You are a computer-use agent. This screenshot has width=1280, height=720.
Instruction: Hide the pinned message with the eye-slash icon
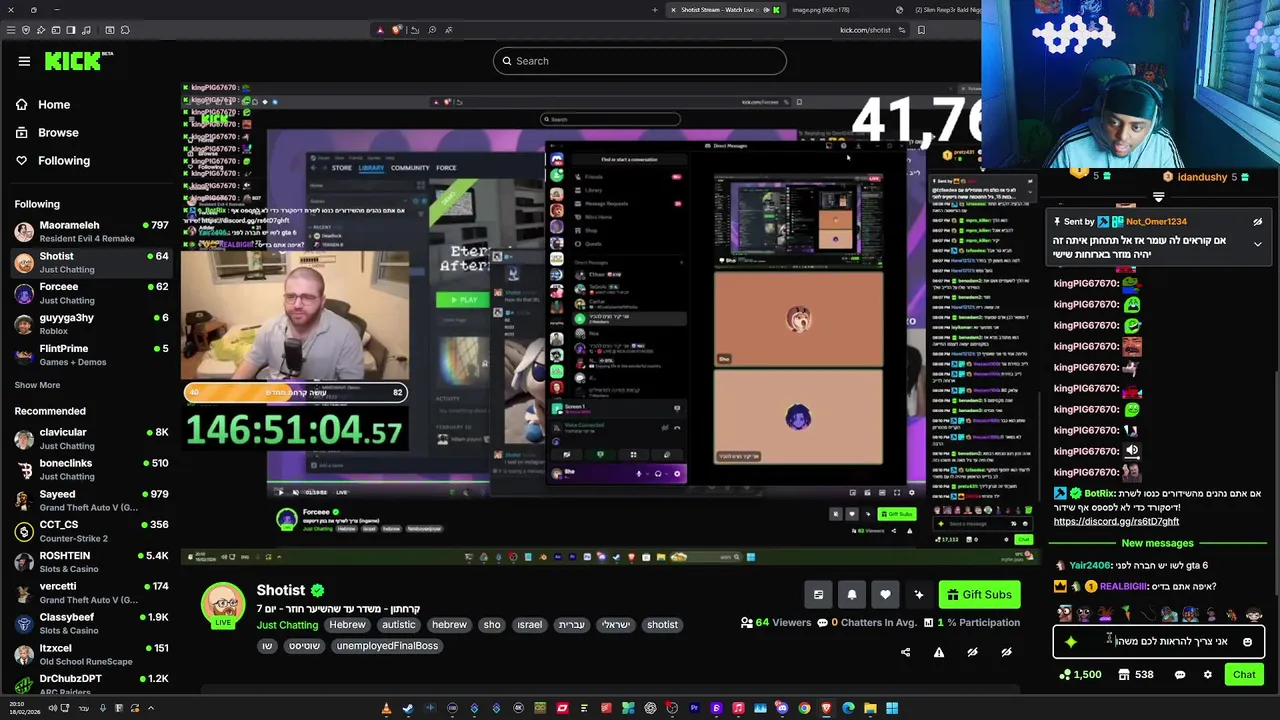point(1258,222)
